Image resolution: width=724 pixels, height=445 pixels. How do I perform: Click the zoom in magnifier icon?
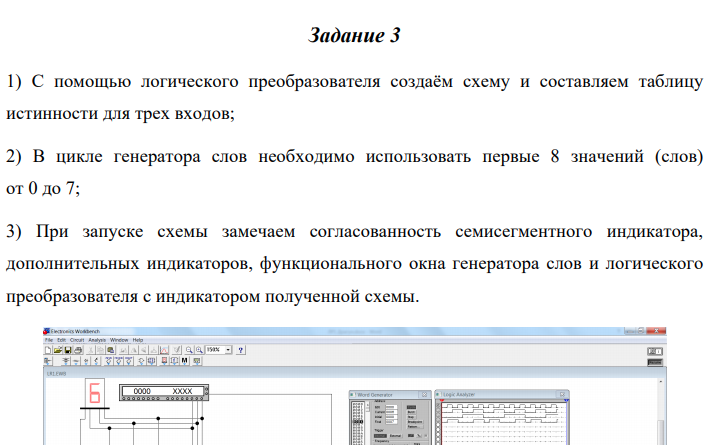197,350
